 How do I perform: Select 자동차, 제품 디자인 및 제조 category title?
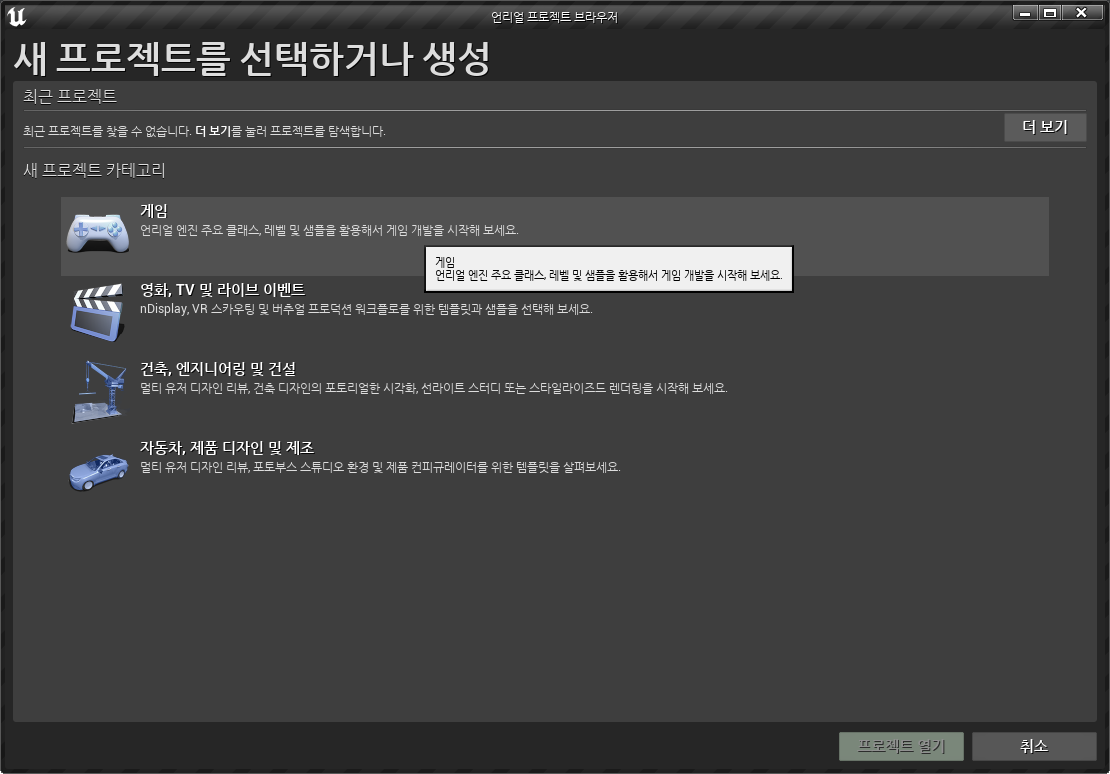227,448
